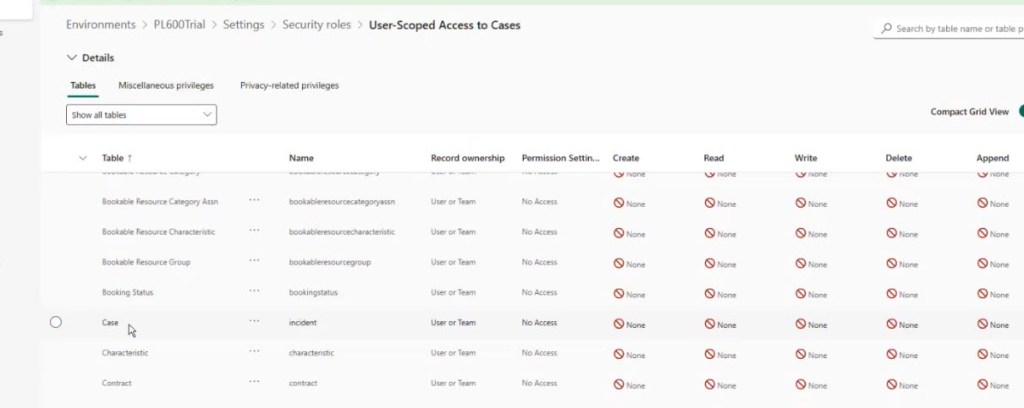The image size is (1024, 408).
Task: Open the Environments breadcrumb link
Action: (101, 24)
